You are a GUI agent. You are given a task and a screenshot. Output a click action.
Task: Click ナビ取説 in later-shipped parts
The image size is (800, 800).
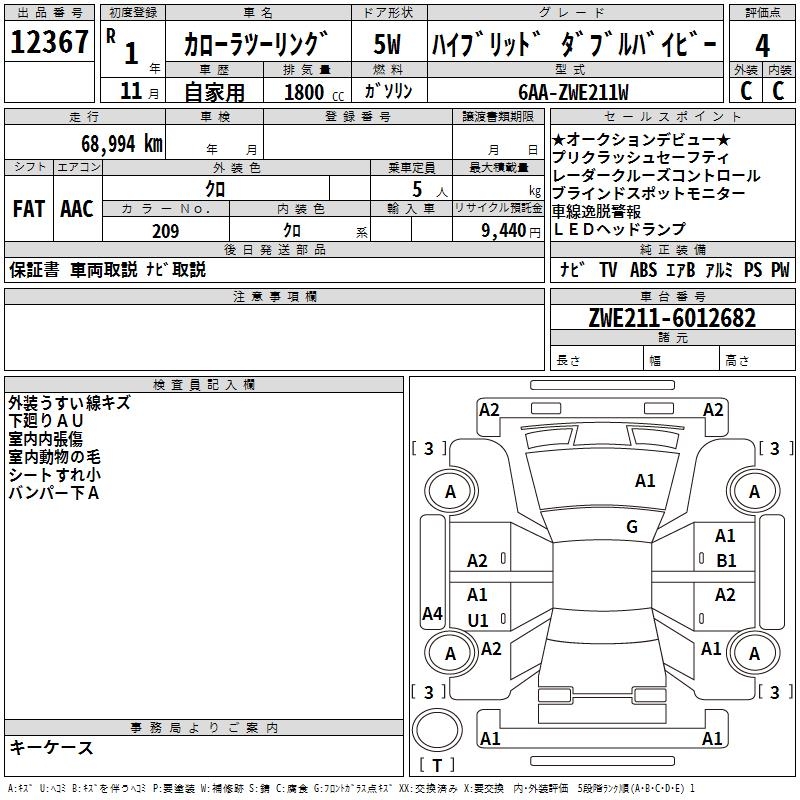(176, 269)
